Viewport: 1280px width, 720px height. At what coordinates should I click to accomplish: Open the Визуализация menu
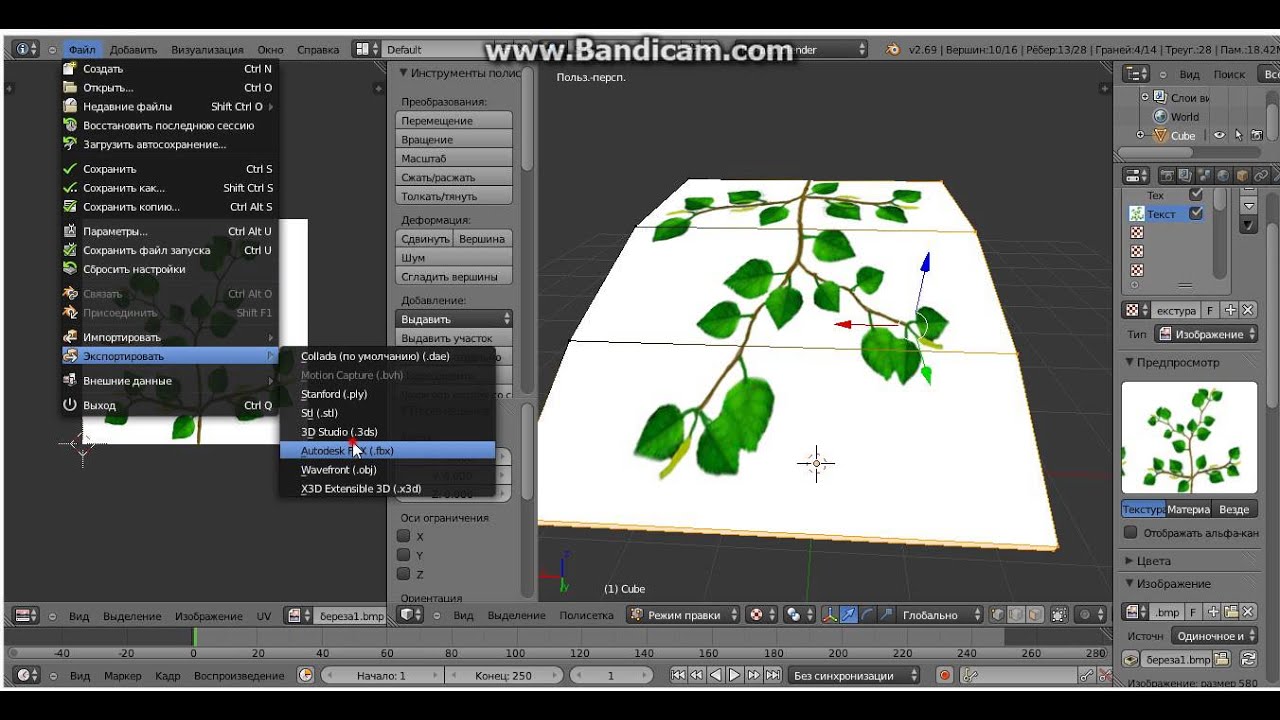tap(207, 49)
